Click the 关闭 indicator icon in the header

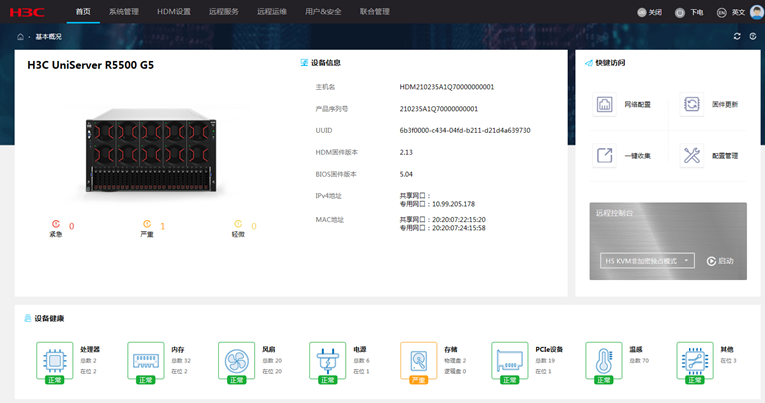642,13
